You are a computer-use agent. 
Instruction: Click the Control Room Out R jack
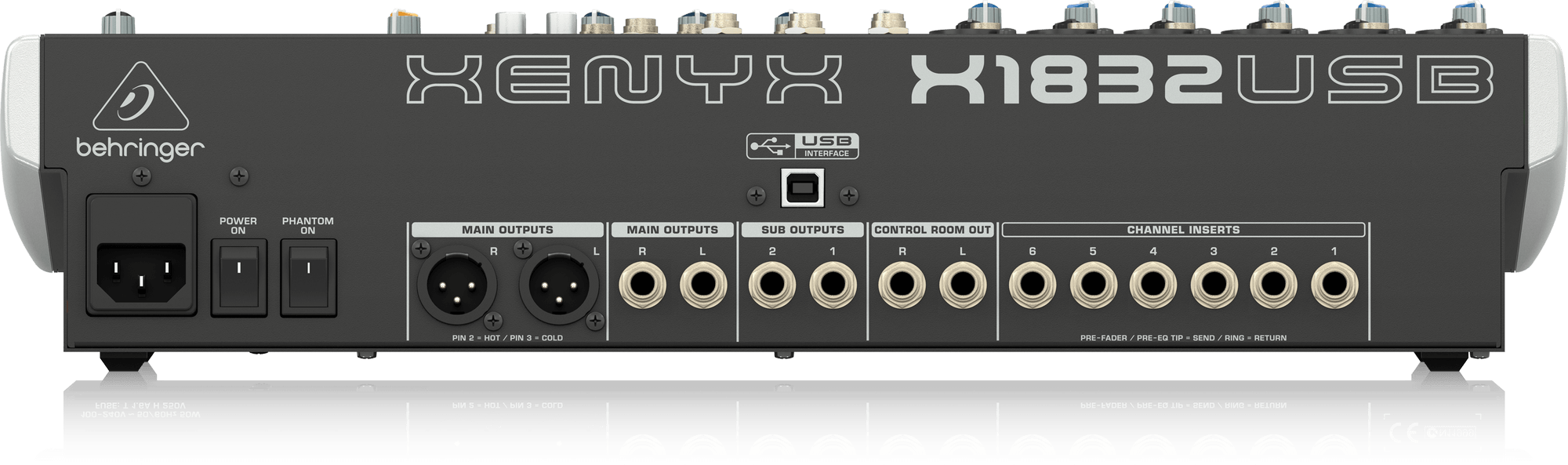[x=902, y=285]
